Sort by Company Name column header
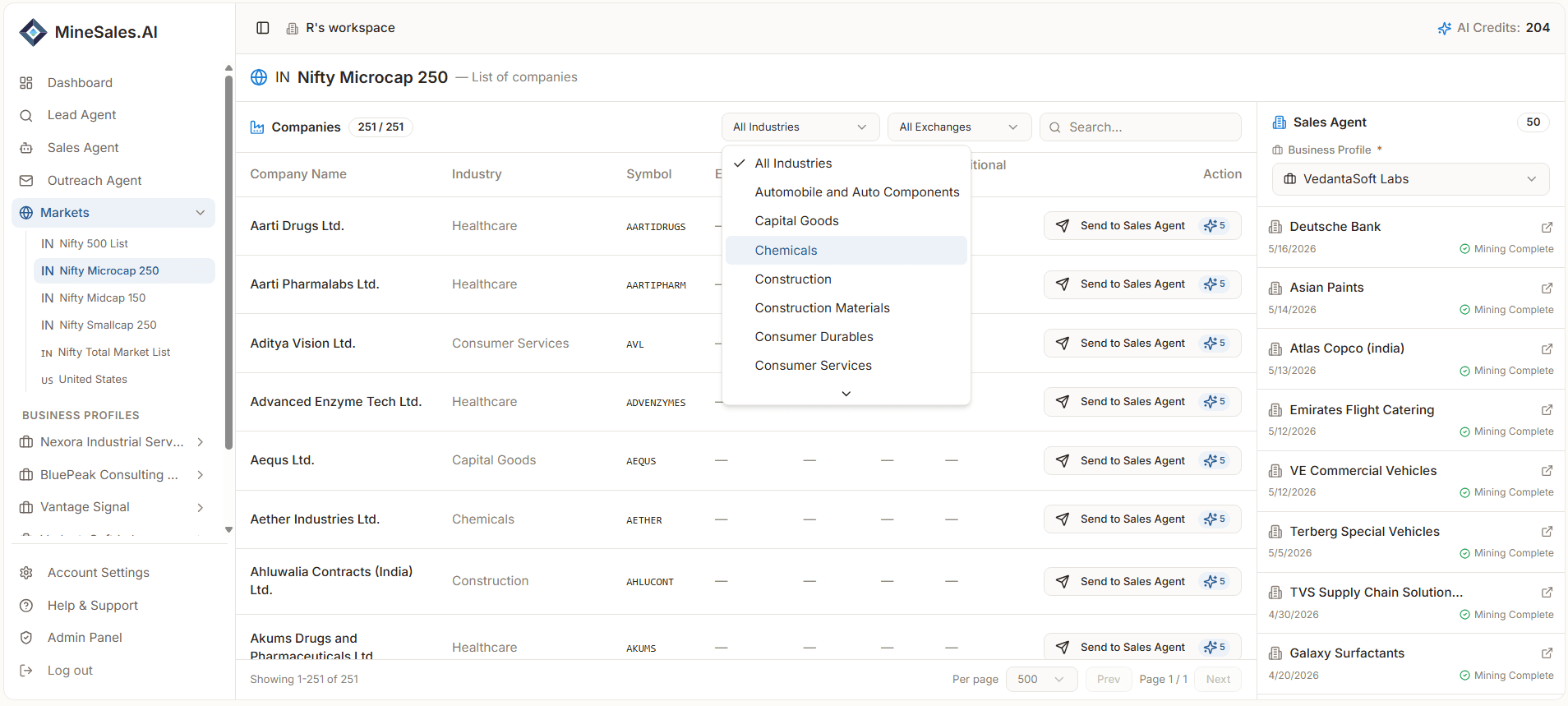Viewport: 1568px width, 706px height. point(298,174)
